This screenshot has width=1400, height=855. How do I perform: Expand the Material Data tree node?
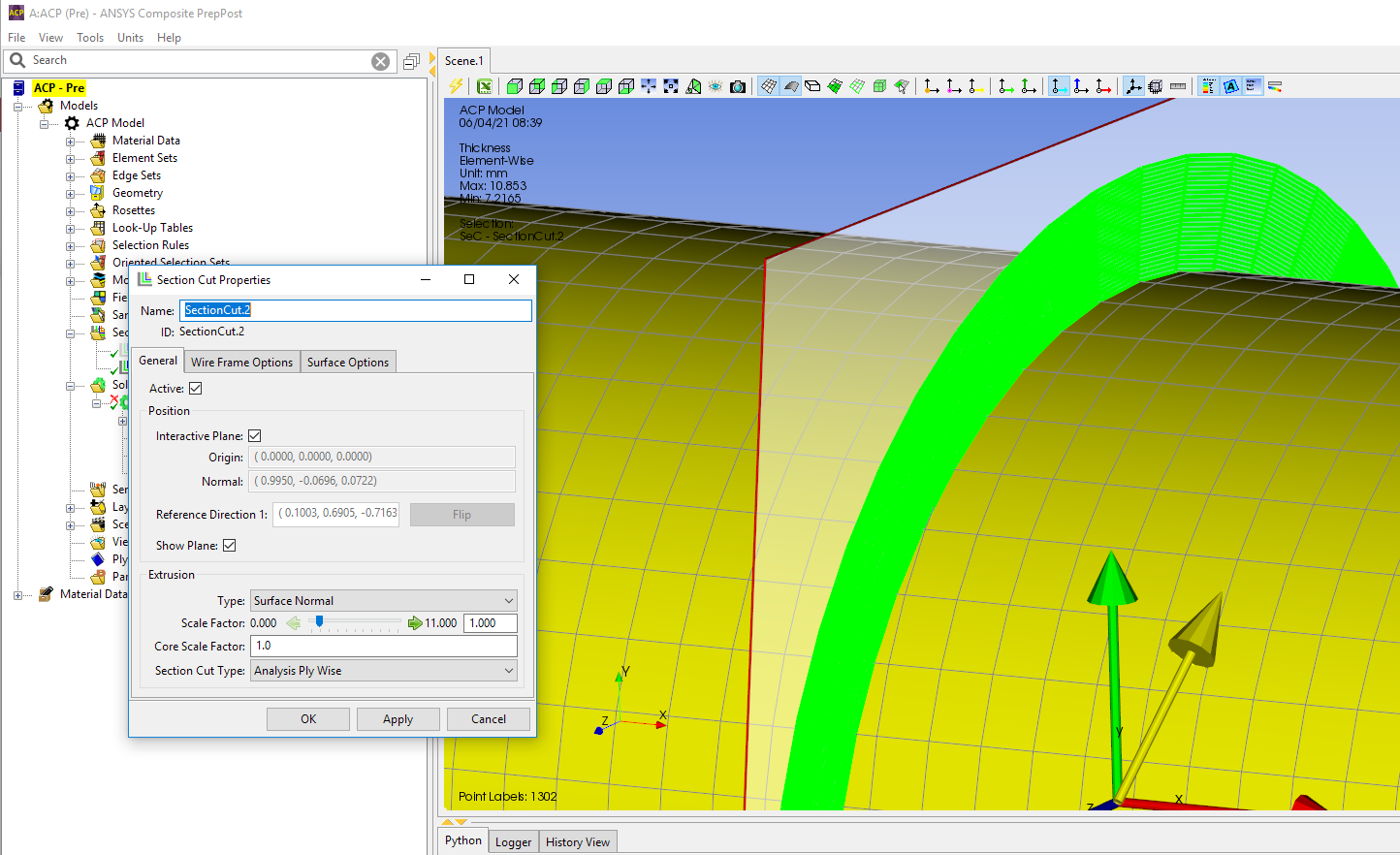click(x=70, y=141)
